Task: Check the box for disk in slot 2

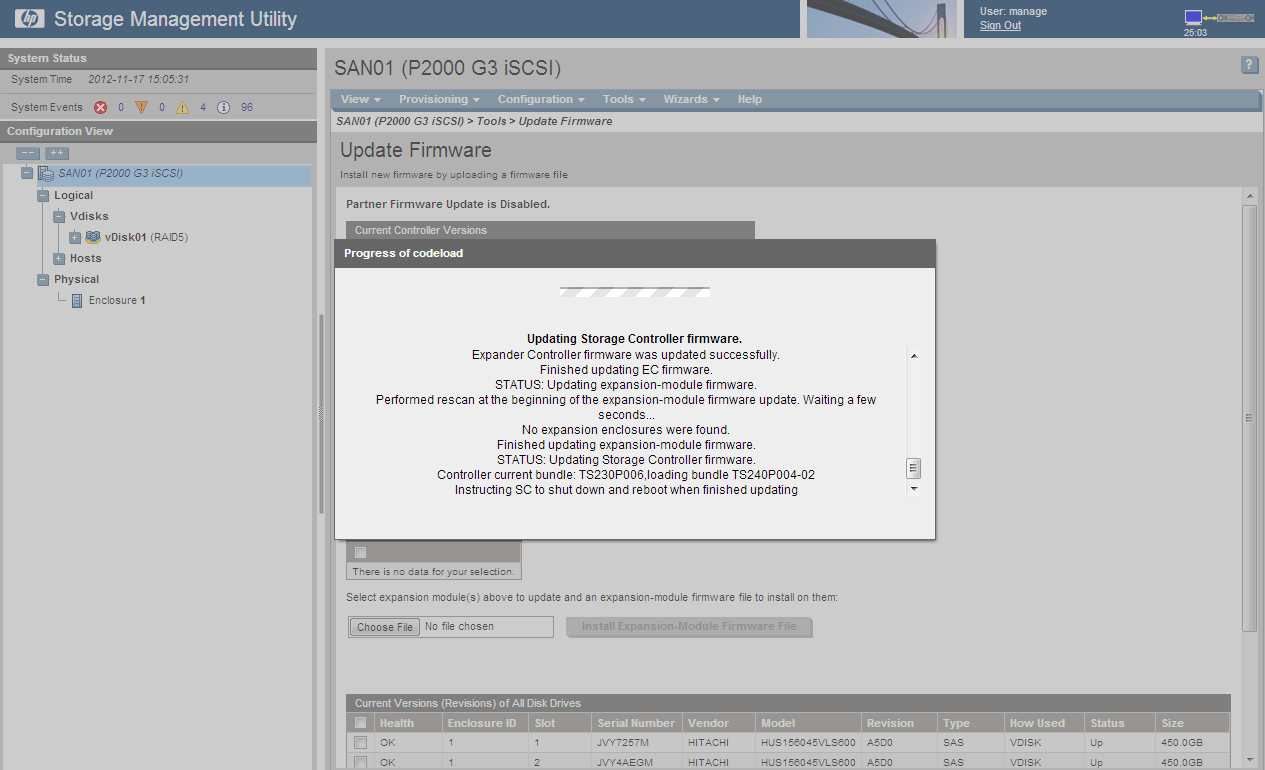Action: [360, 762]
